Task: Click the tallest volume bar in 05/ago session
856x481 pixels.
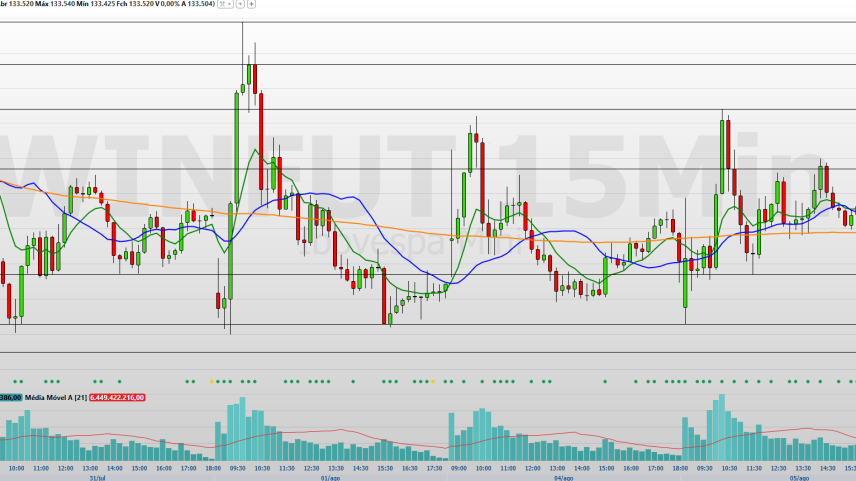Action: pos(722,427)
